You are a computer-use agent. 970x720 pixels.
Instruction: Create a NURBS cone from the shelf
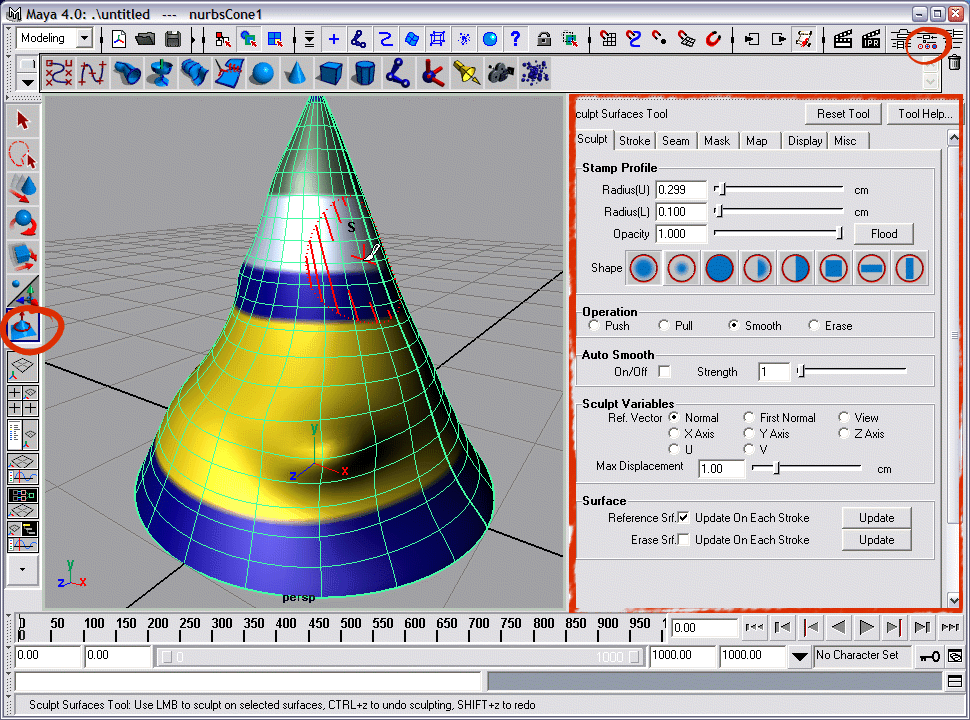coord(296,73)
